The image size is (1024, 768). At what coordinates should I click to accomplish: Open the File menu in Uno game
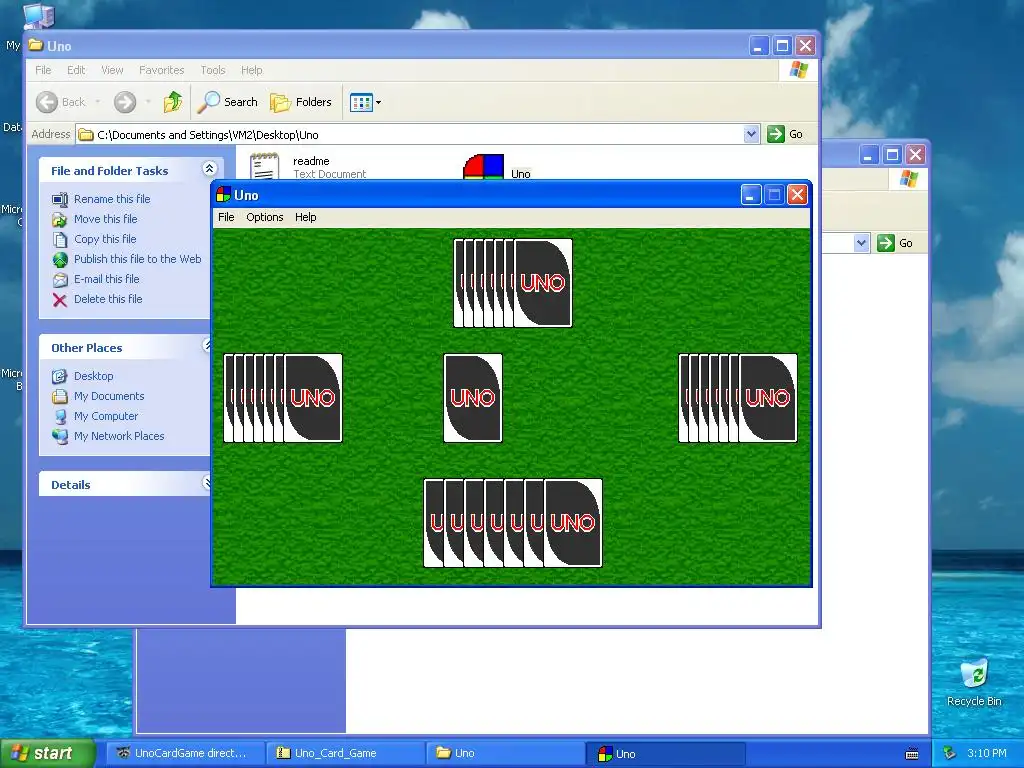(x=226, y=217)
